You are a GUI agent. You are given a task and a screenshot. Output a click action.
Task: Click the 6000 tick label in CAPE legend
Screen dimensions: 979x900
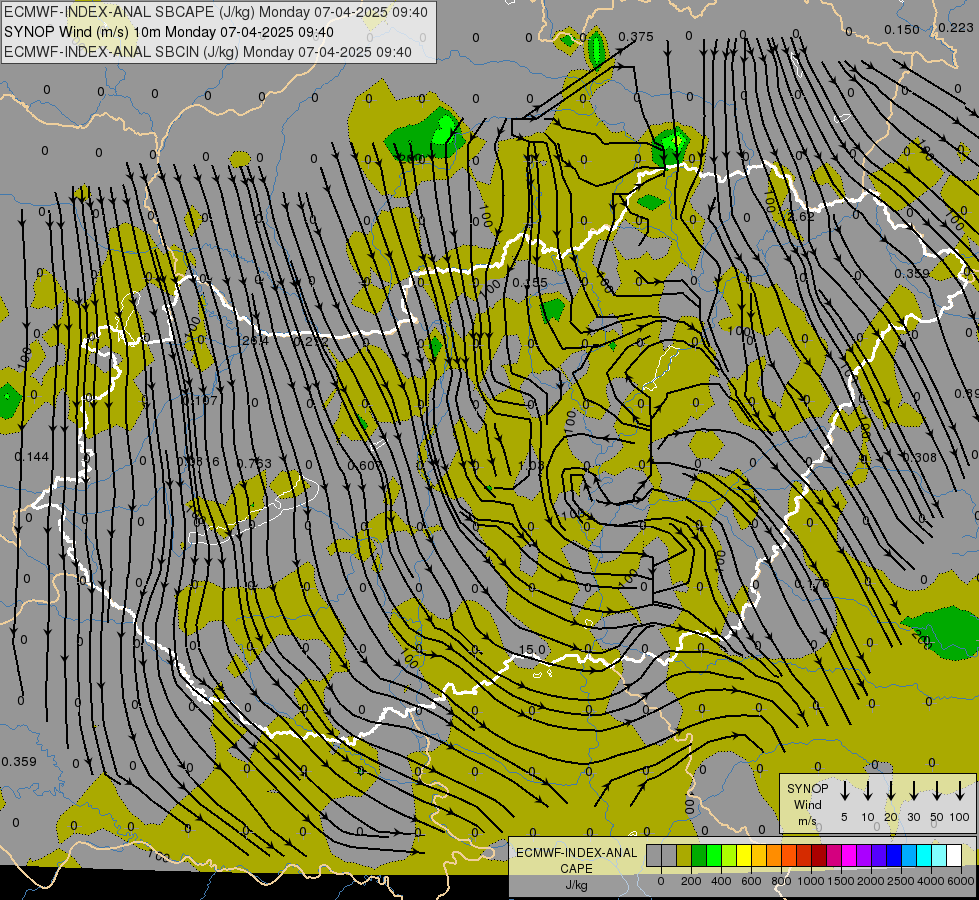click(960, 881)
